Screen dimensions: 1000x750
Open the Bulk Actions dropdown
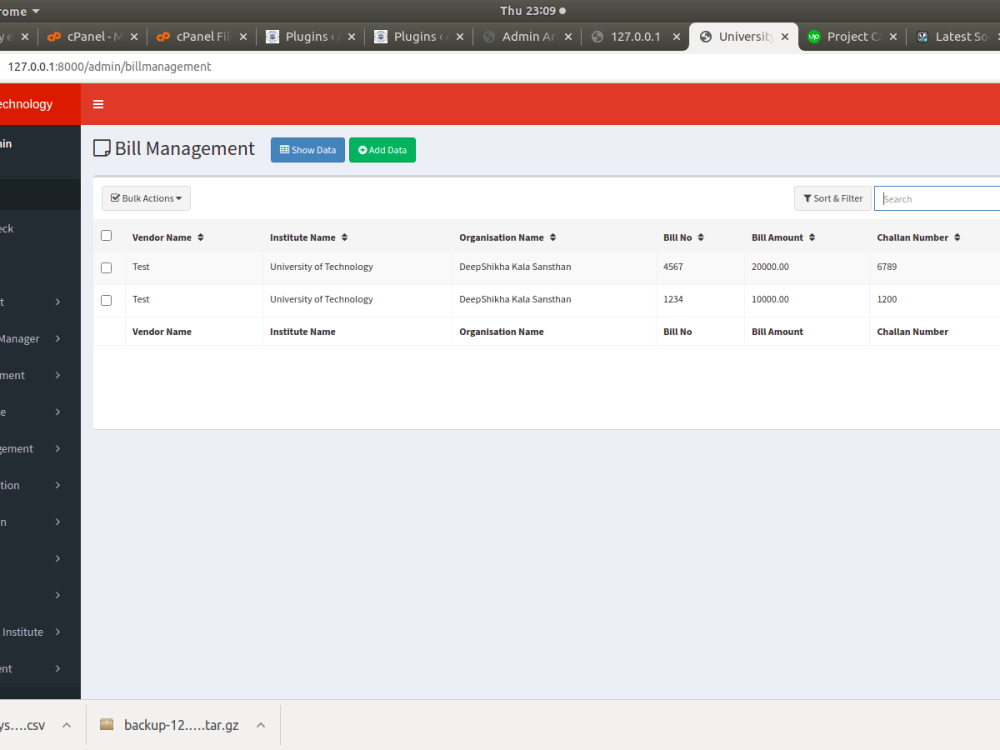tap(145, 198)
